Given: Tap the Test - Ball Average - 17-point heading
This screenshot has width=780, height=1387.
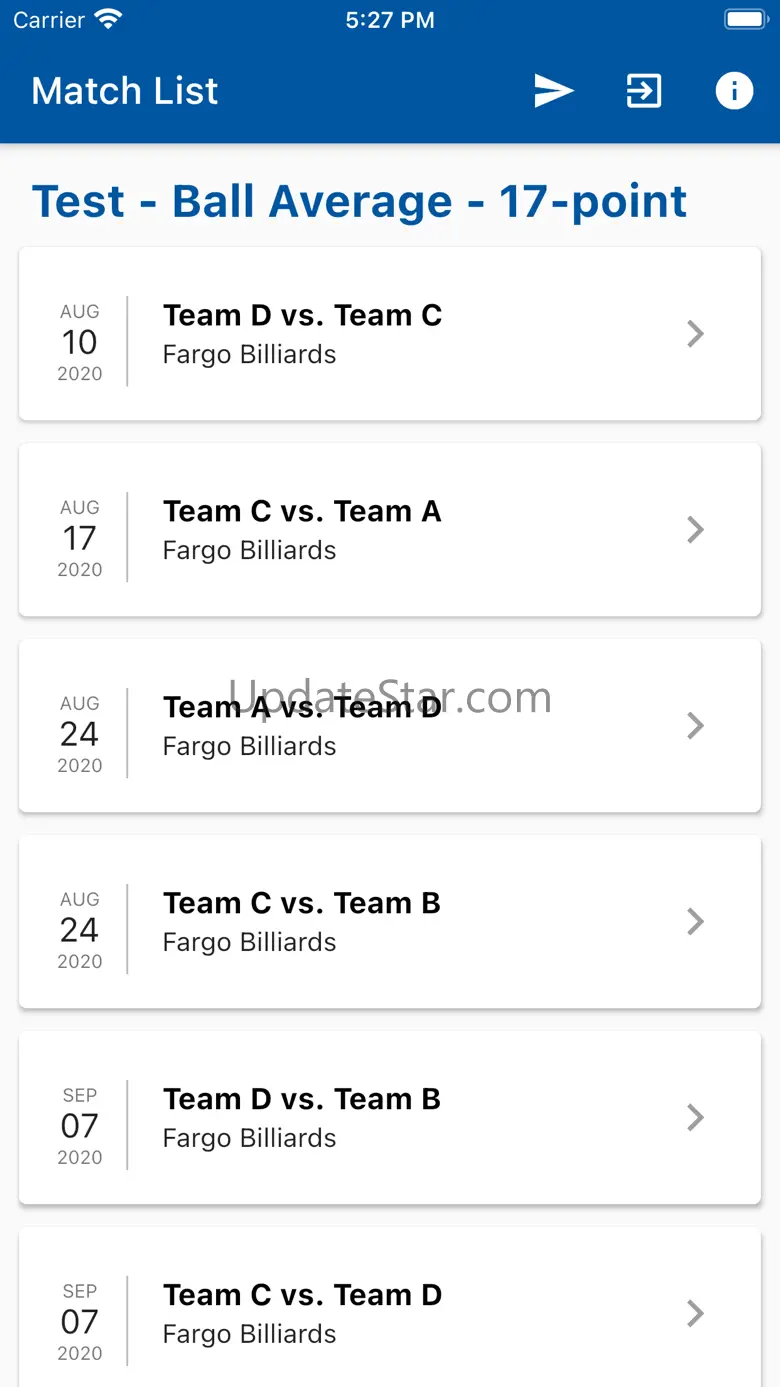Looking at the screenshot, I should pyautogui.click(x=359, y=201).
